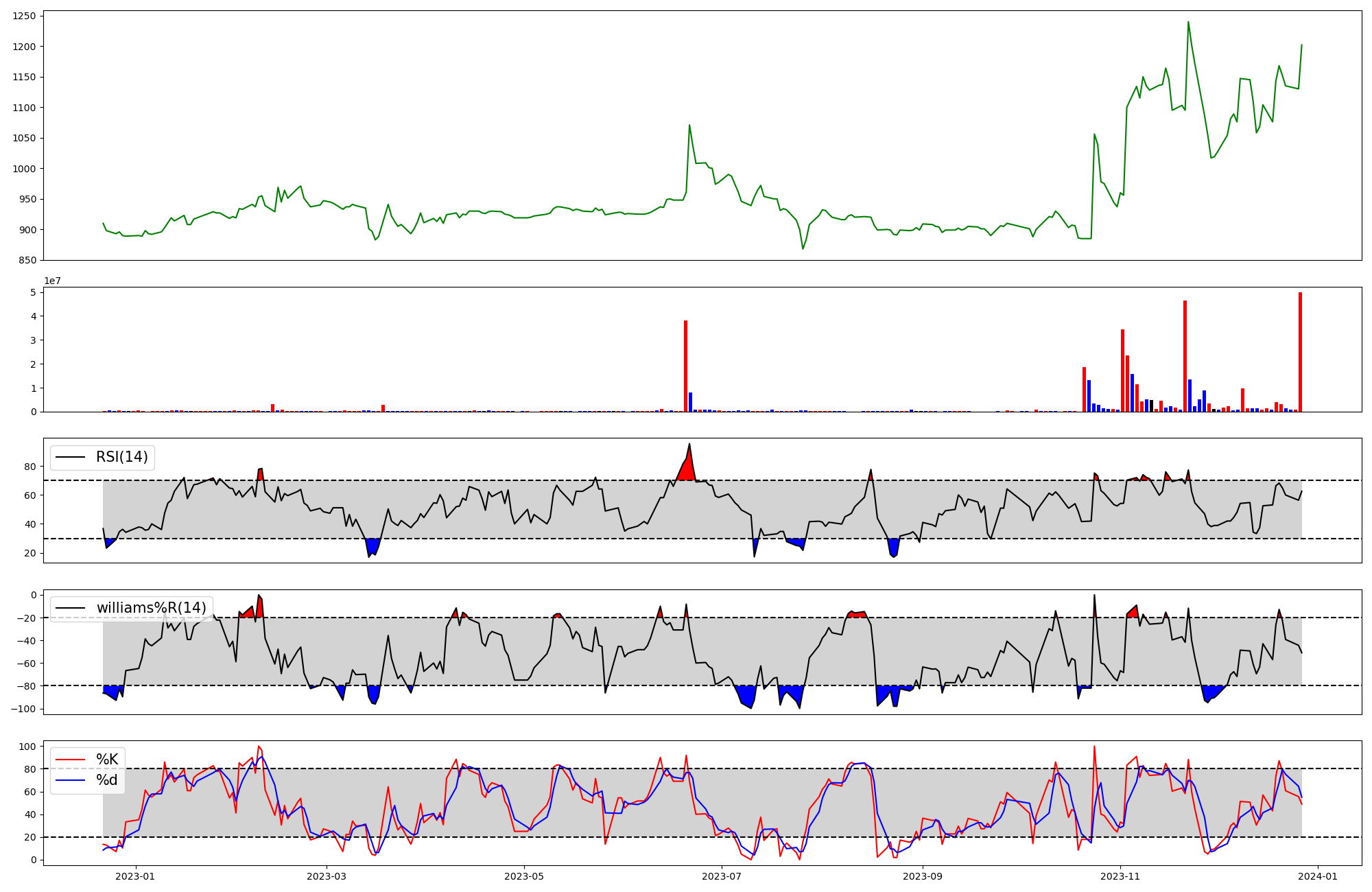Viewport: 1372px width, 892px height.
Task: Click the 2023-11 x-axis date label
Action: coord(1120,876)
